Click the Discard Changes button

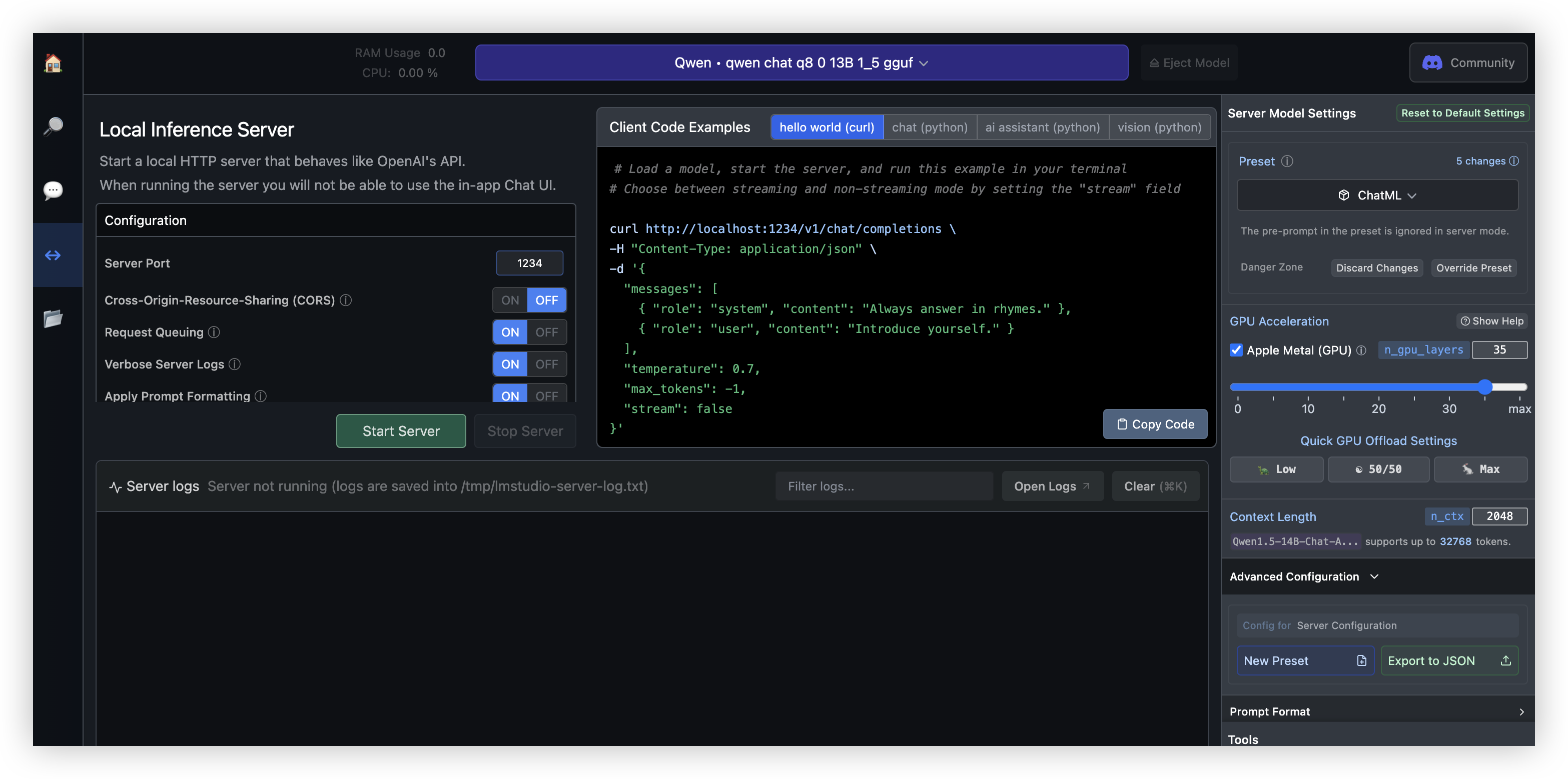tap(1377, 267)
